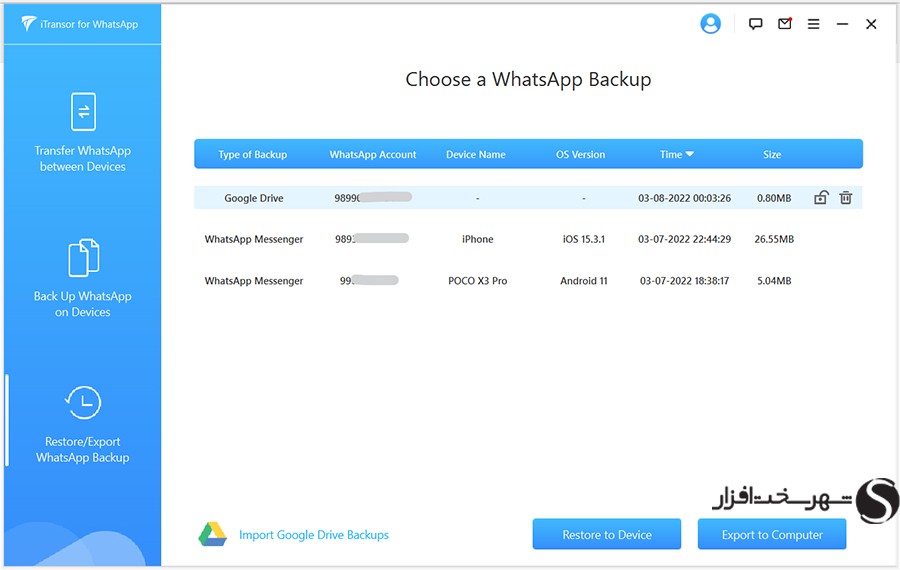Click the Export to Computer button
The width and height of the screenshot is (900, 570).
(x=772, y=534)
